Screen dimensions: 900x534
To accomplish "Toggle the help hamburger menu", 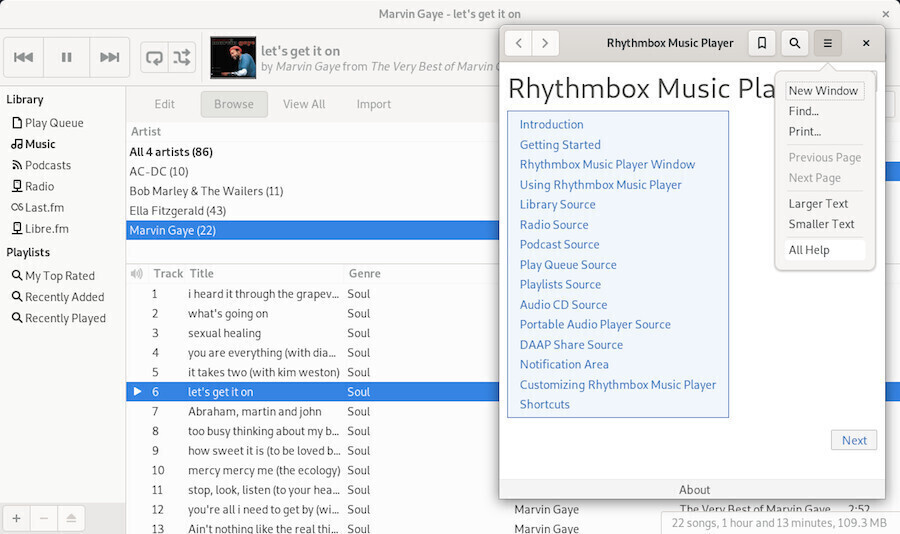I will (827, 43).
